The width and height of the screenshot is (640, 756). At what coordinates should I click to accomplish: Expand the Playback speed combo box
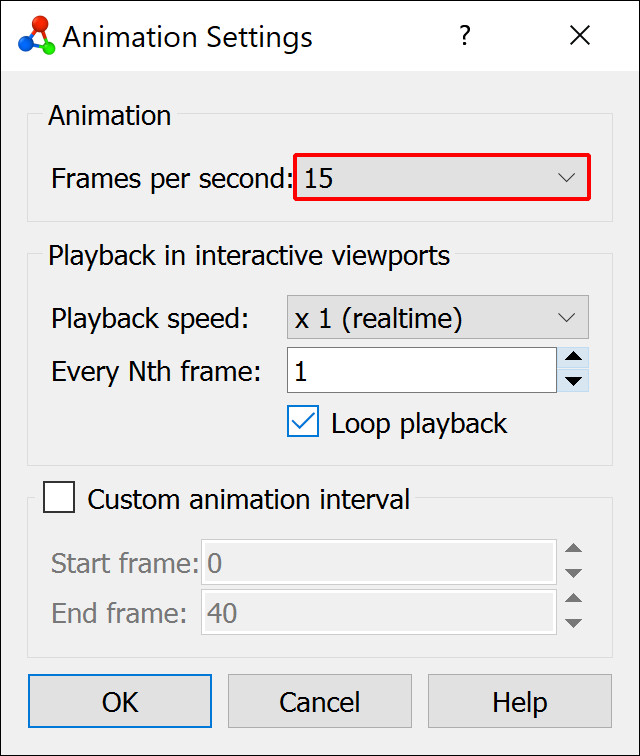tap(437, 318)
